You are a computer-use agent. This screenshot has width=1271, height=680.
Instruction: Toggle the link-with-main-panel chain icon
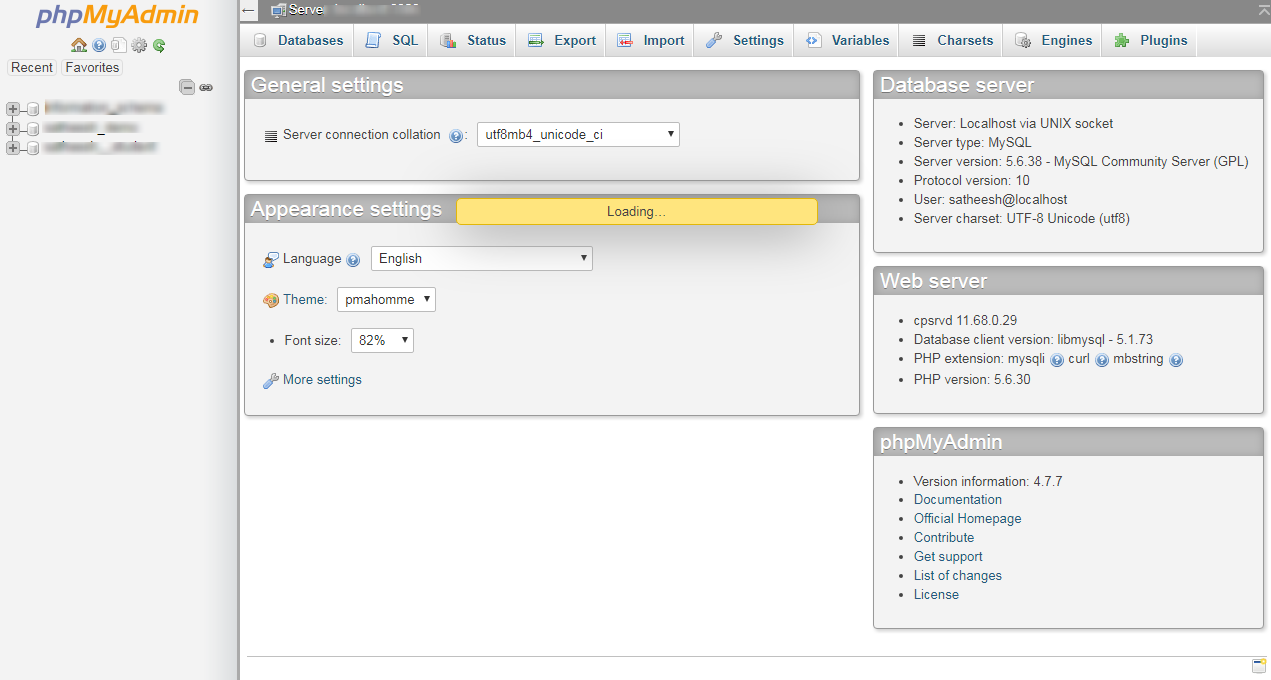[x=206, y=87]
